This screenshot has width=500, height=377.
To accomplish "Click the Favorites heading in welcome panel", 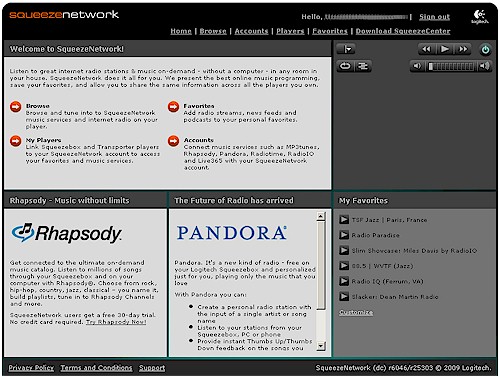I will 199,106.
